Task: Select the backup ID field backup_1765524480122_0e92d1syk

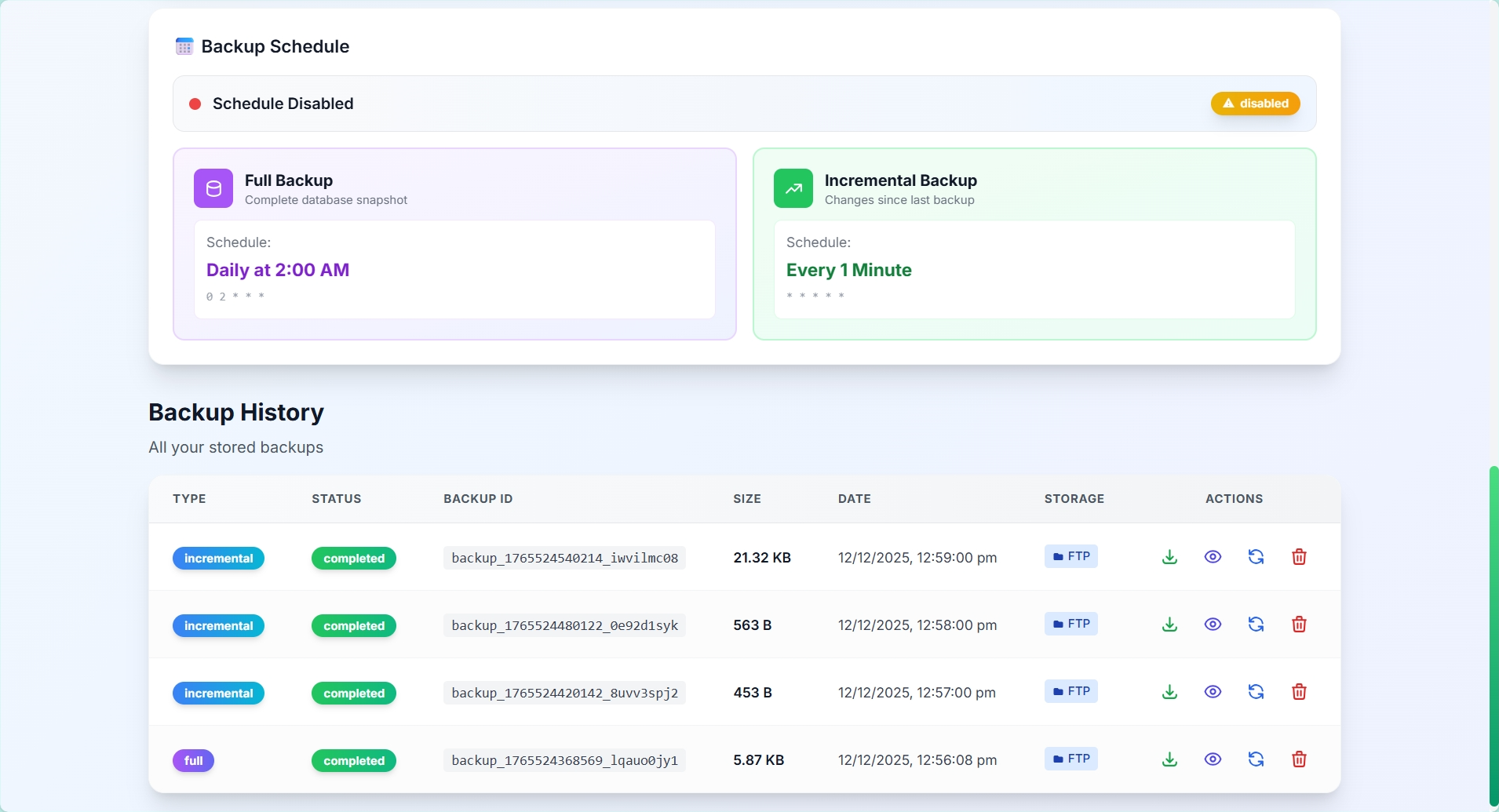Action: [564, 625]
